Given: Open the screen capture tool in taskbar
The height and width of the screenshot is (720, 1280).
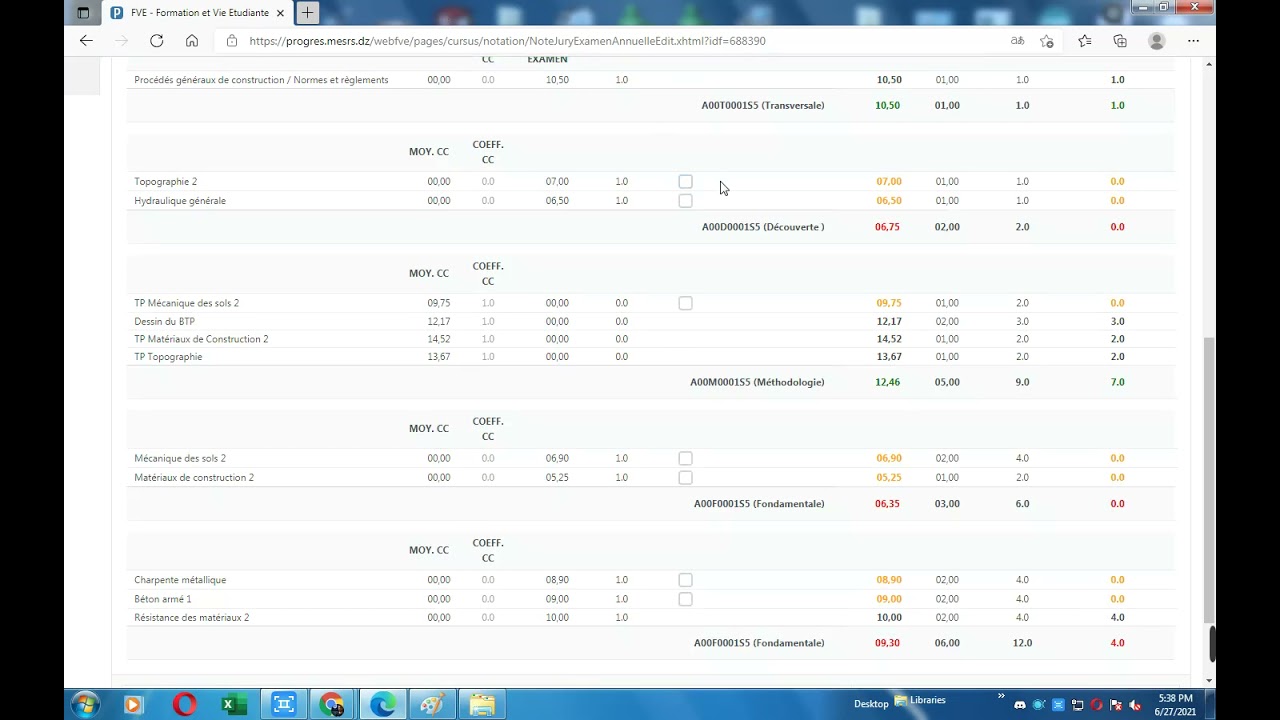Looking at the screenshot, I should coord(284,705).
